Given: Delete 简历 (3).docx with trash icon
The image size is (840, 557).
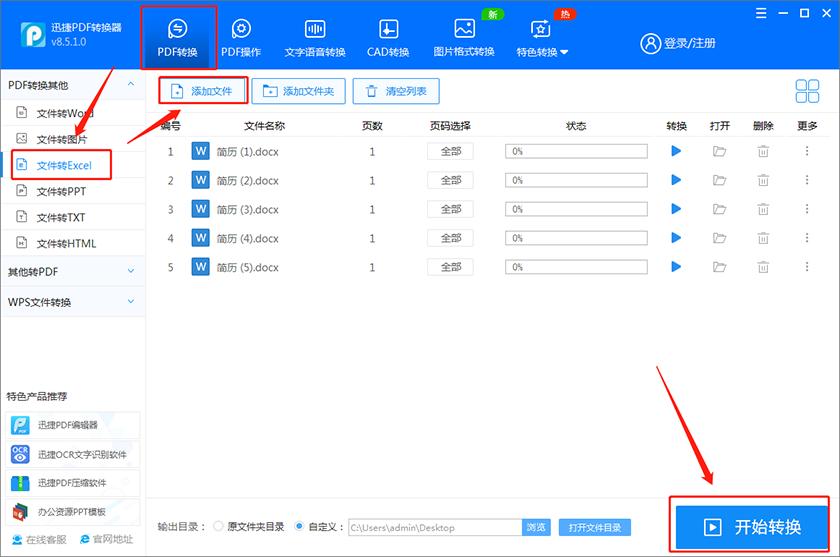Looking at the screenshot, I should [763, 209].
